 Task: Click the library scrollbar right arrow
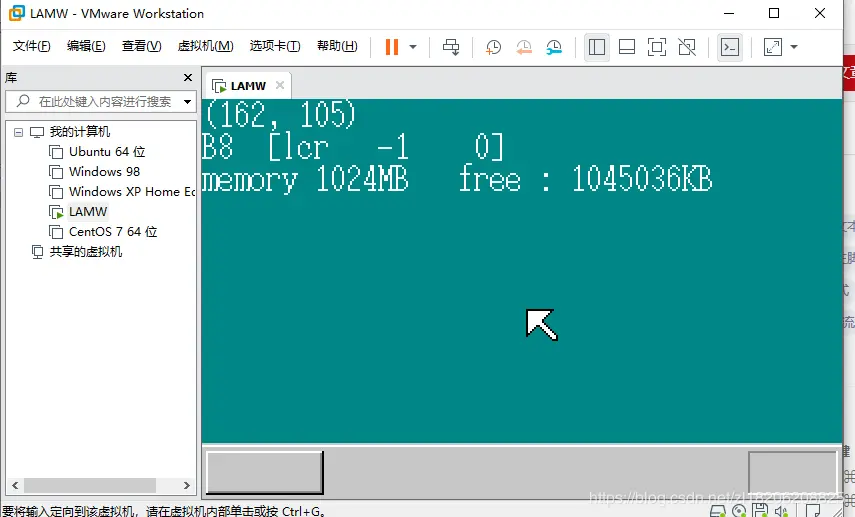coord(186,485)
